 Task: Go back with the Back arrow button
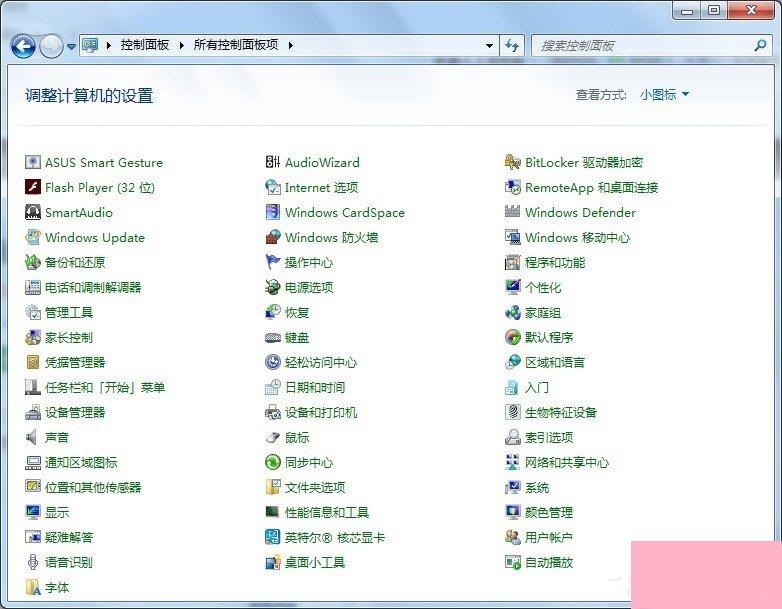(x=22, y=46)
